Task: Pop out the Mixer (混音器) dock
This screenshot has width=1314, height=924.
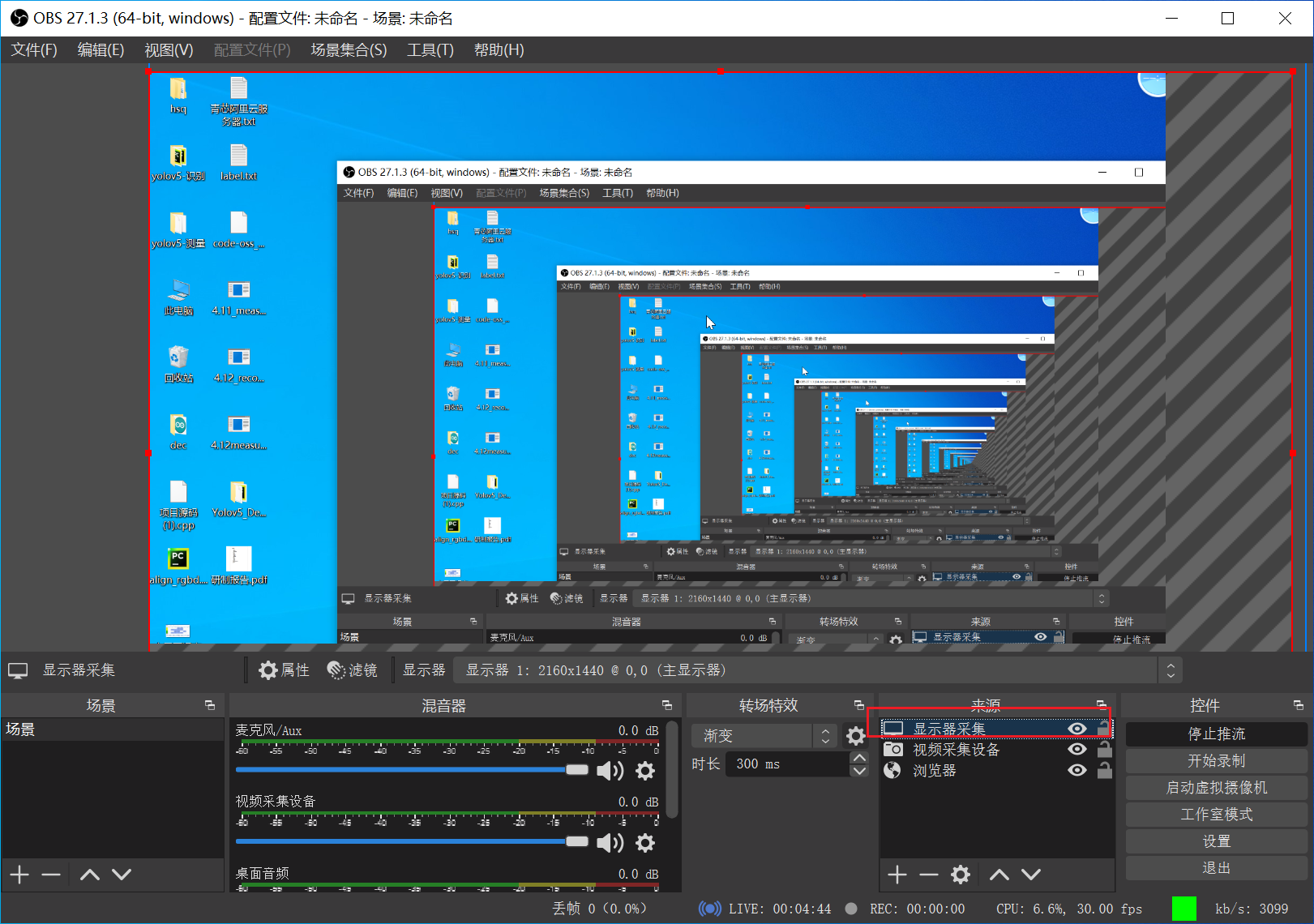Action: (667, 705)
